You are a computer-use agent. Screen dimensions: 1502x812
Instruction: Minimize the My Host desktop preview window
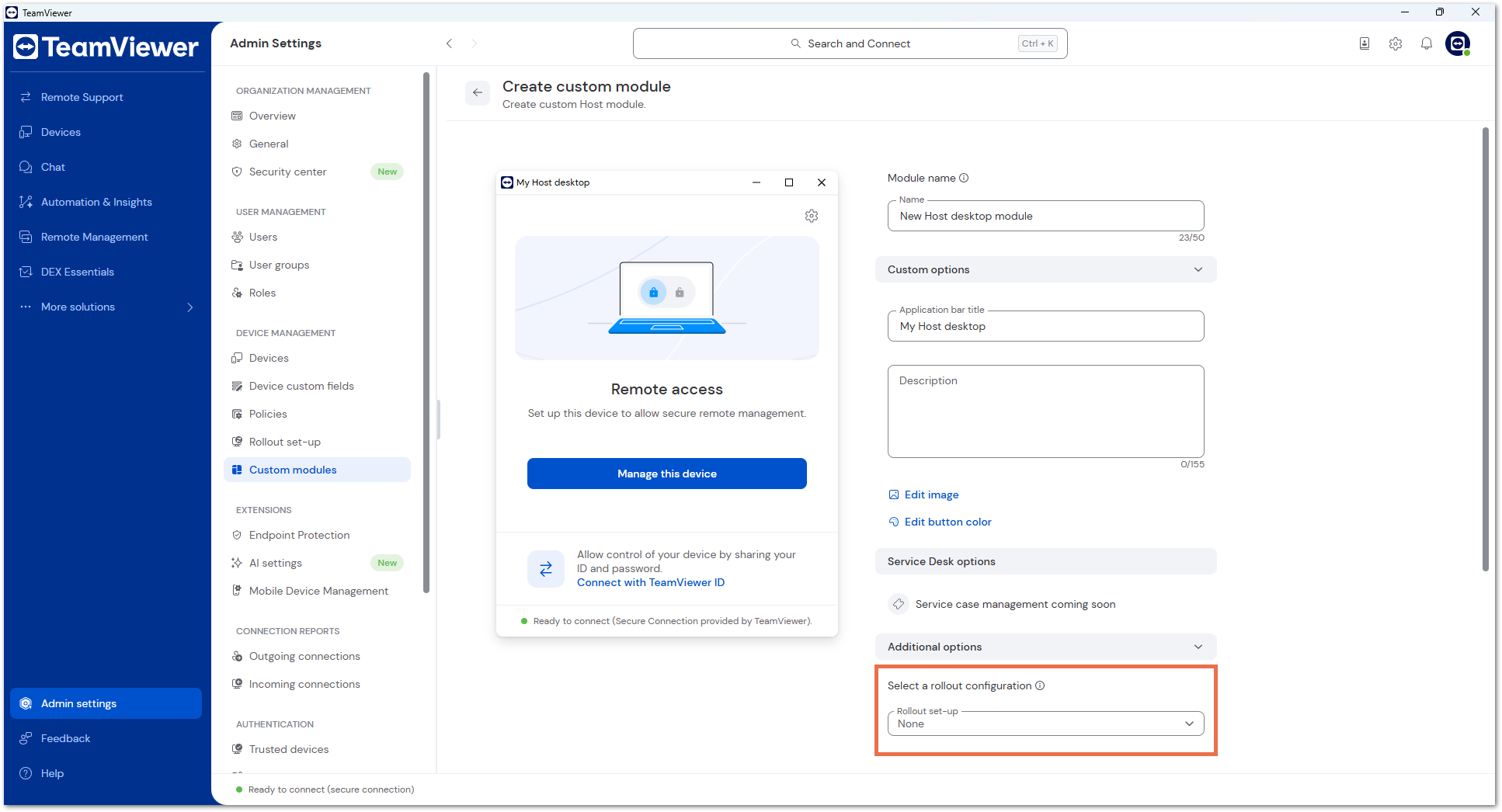point(756,182)
